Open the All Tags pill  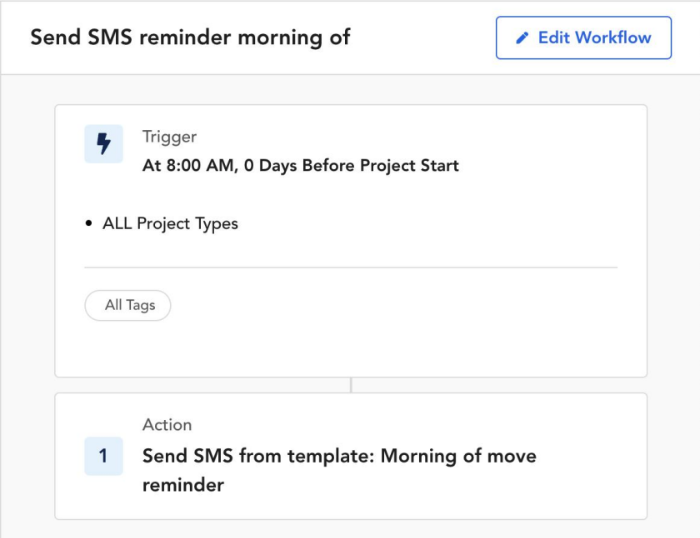(128, 305)
